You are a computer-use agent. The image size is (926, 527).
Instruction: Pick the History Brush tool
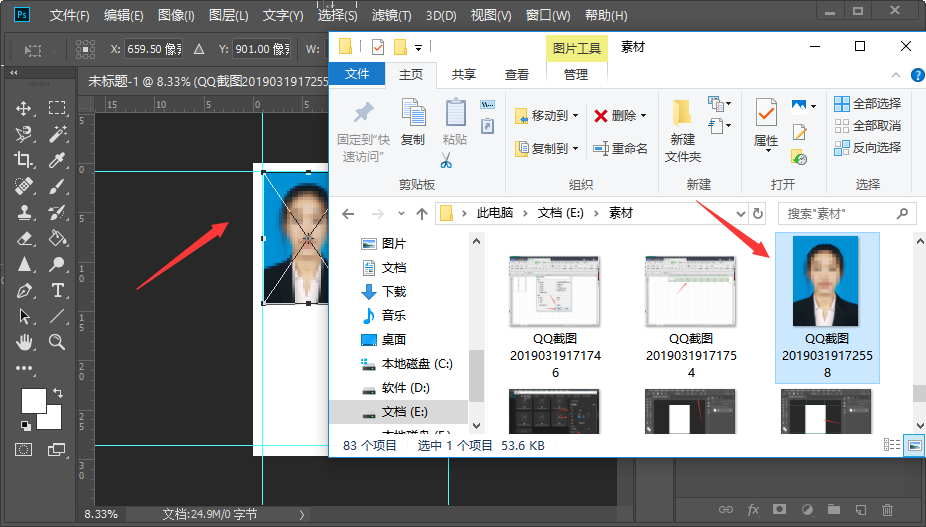coord(57,212)
